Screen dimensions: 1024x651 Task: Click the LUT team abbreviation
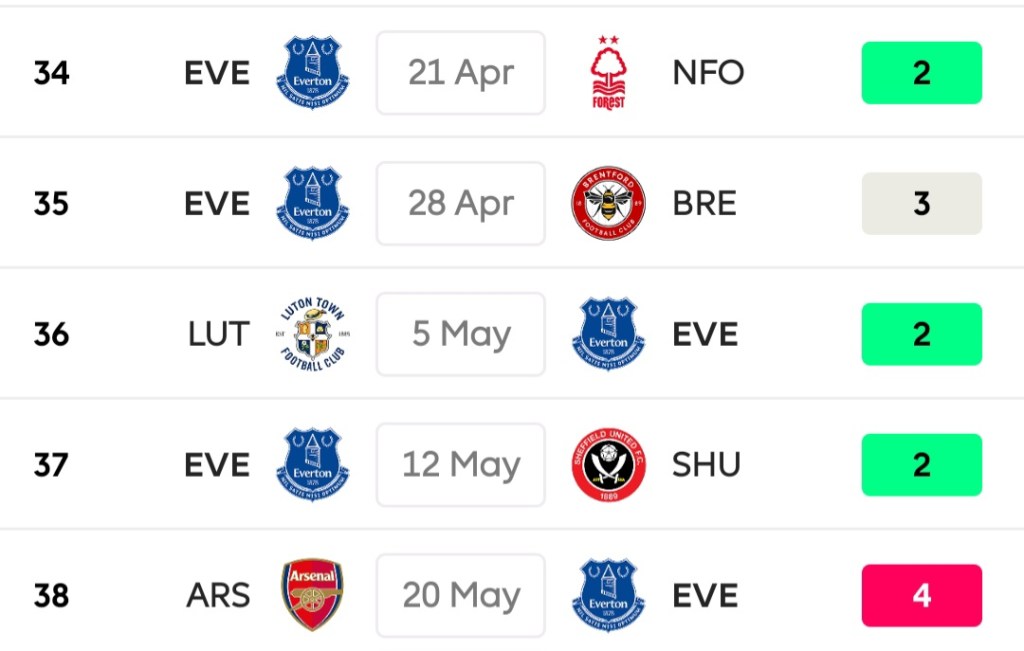218,335
